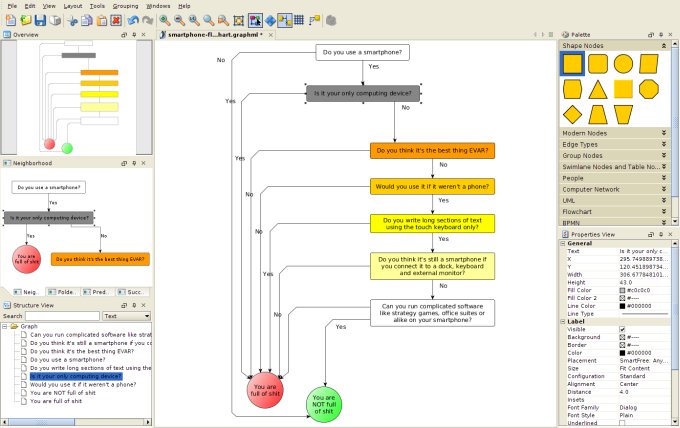The height and width of the screenshot is (428, 680).
Task: Click the Undo arrow in the toolbar
Action: click(x=131, y=20)
